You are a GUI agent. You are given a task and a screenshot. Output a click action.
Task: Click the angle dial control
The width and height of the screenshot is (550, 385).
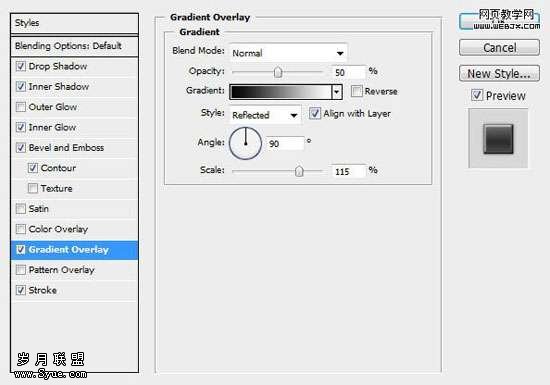tap(245, 143)
